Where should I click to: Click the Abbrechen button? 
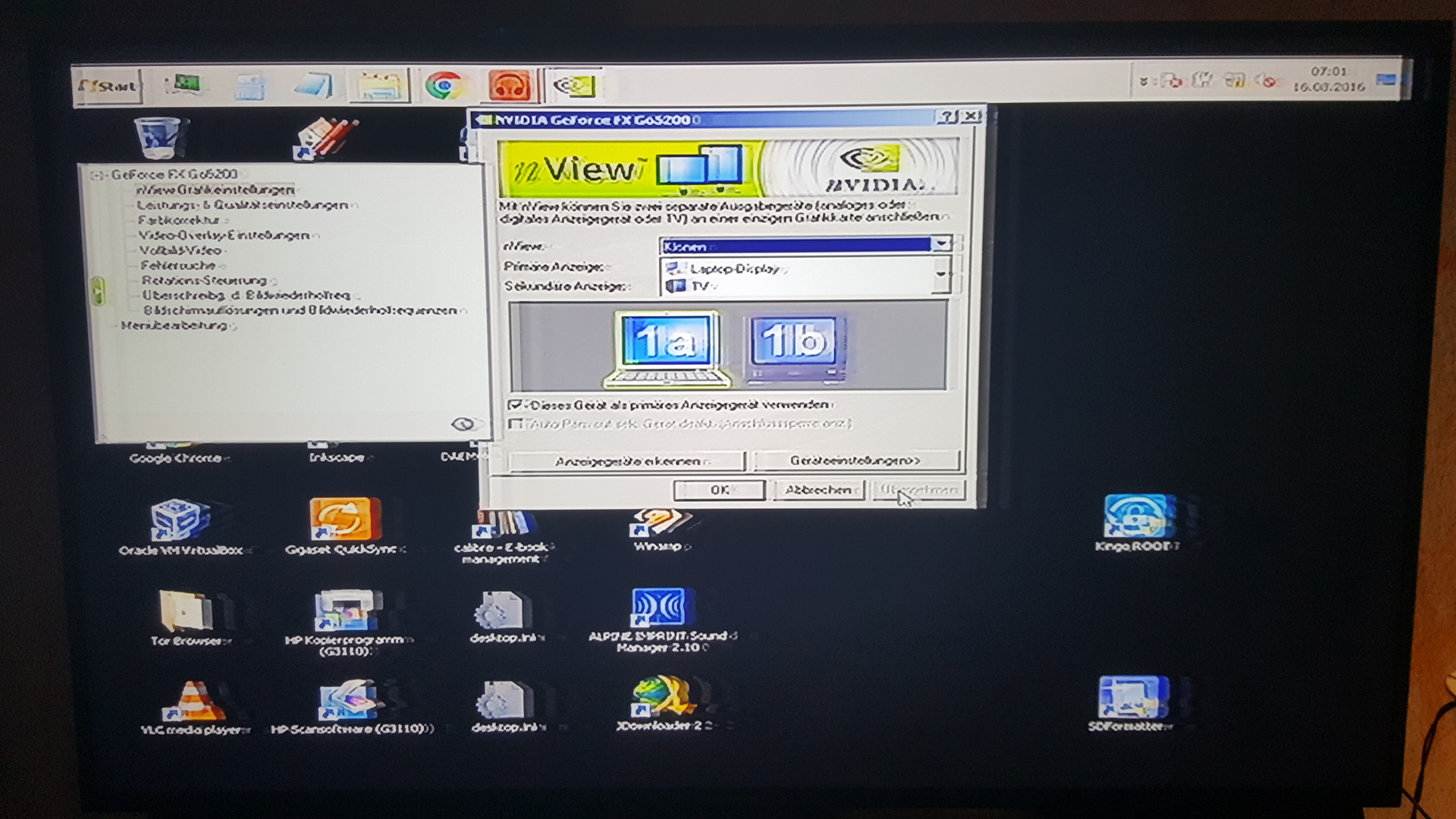click(819, 490)
